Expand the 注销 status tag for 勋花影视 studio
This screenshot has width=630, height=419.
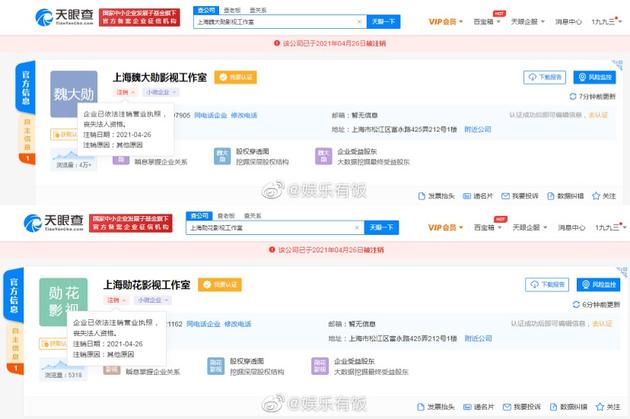pyautogui.click(x=116, y=300)
